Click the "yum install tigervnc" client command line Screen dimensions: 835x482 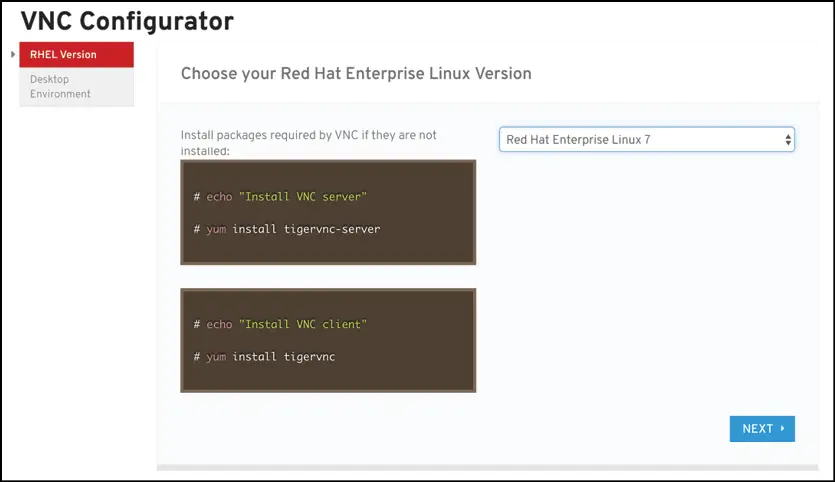[x=264, y=356]
